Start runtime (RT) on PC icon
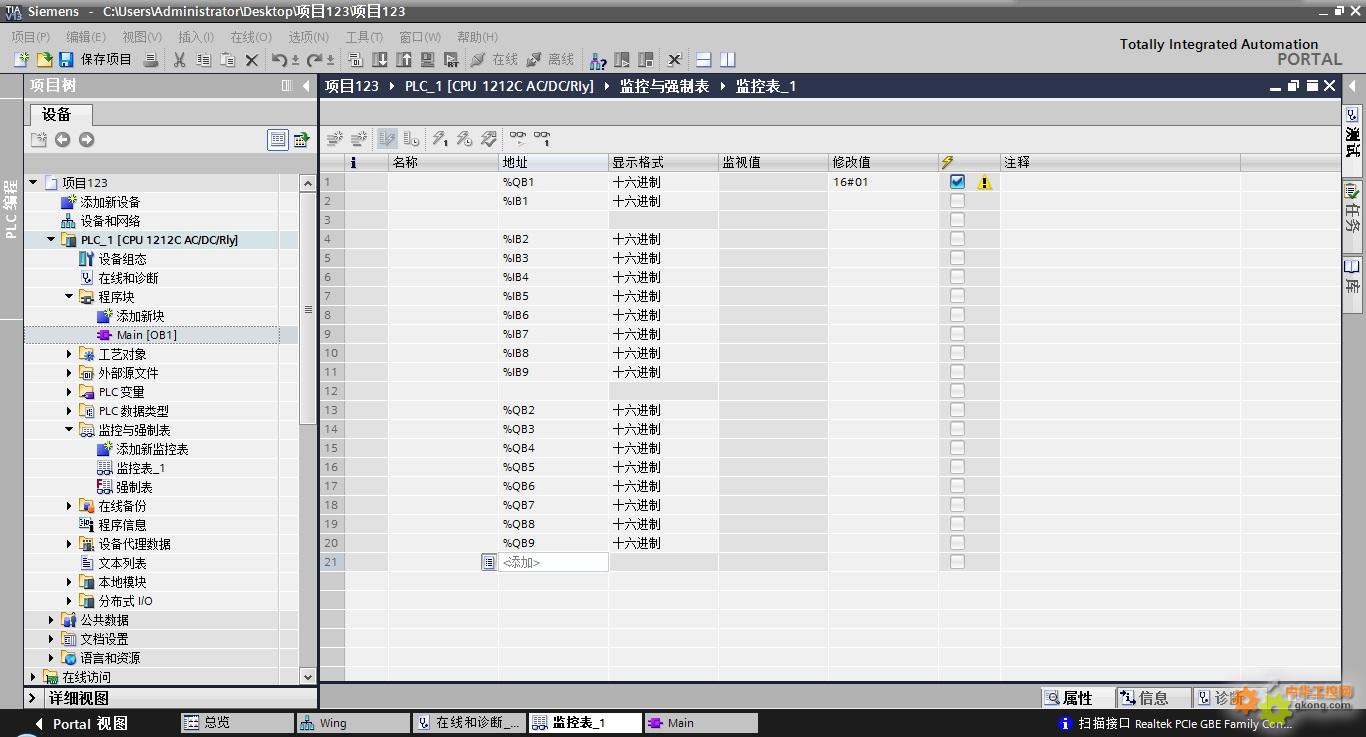1366x737 pixels. (451, 60)
